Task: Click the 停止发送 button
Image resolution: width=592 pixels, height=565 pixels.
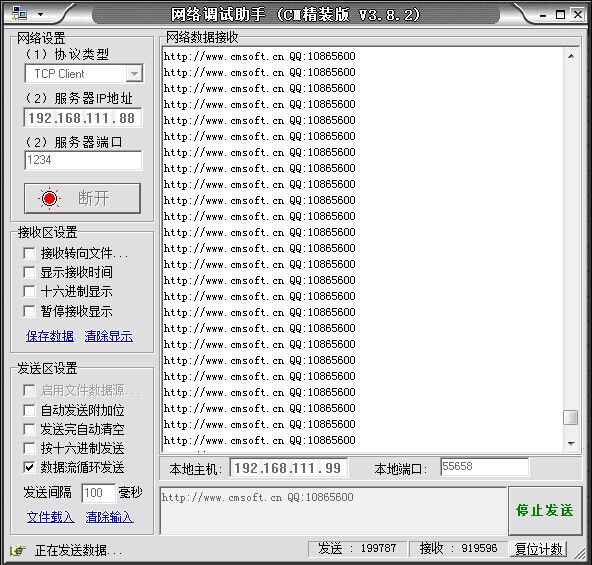Action: pos(545,511)
